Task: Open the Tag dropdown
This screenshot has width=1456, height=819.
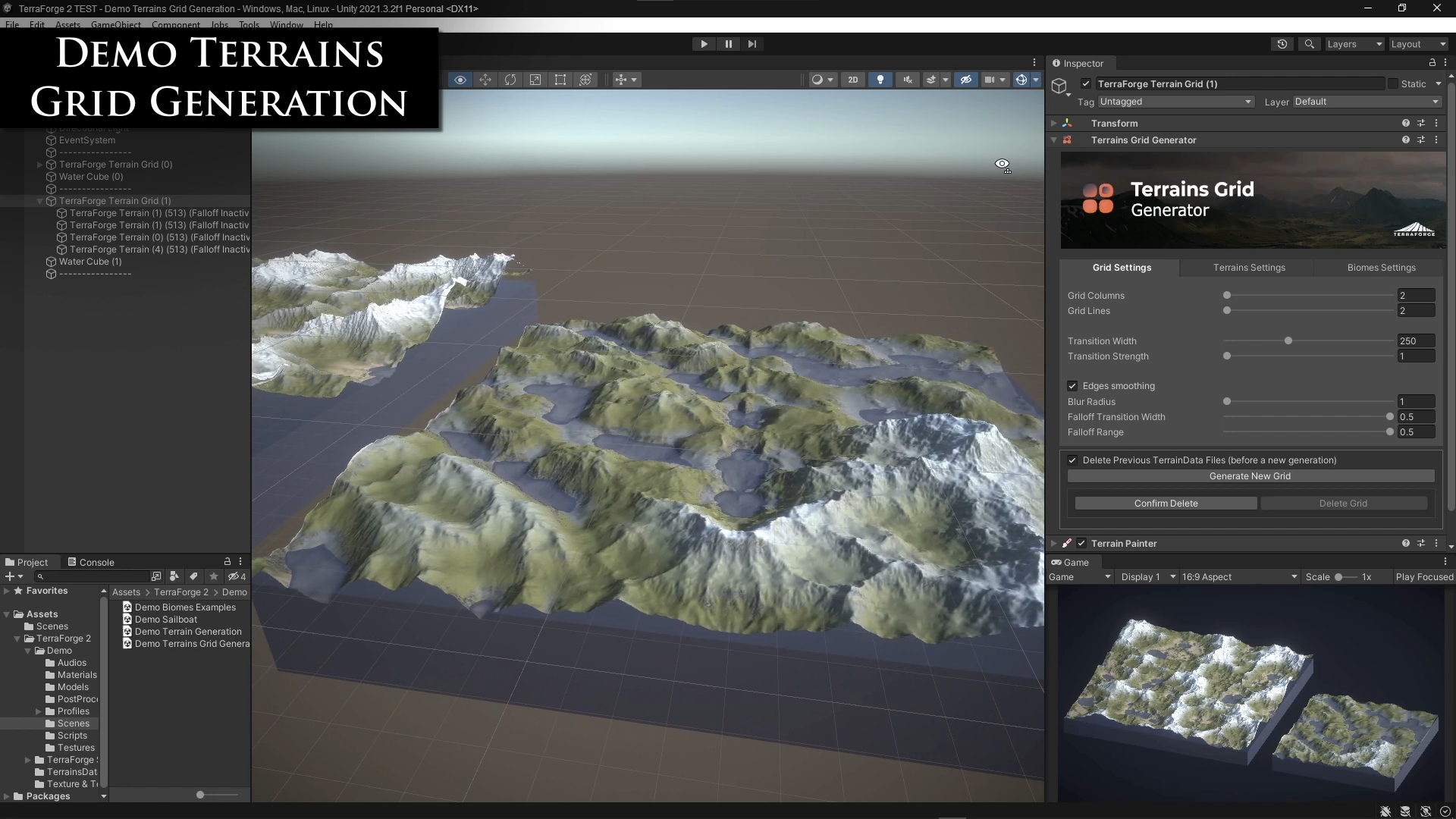Action: [1175, 102]
